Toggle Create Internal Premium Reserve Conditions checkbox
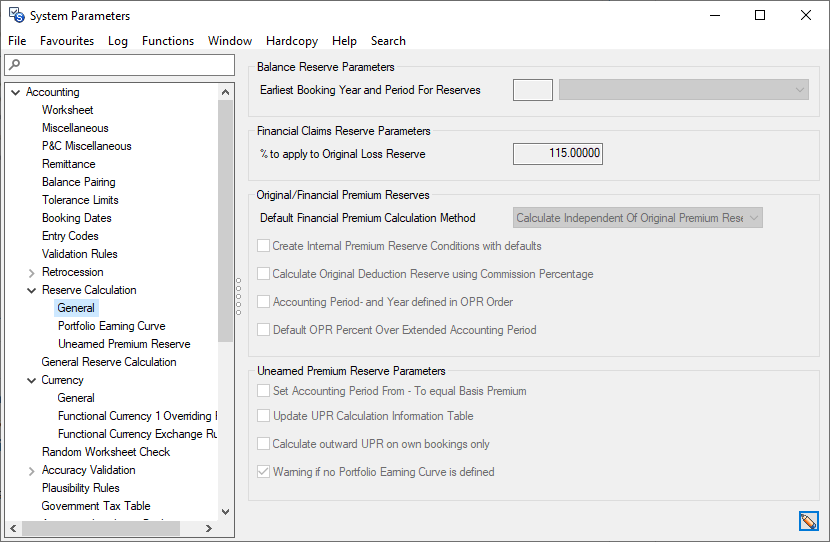 [264, 246]
